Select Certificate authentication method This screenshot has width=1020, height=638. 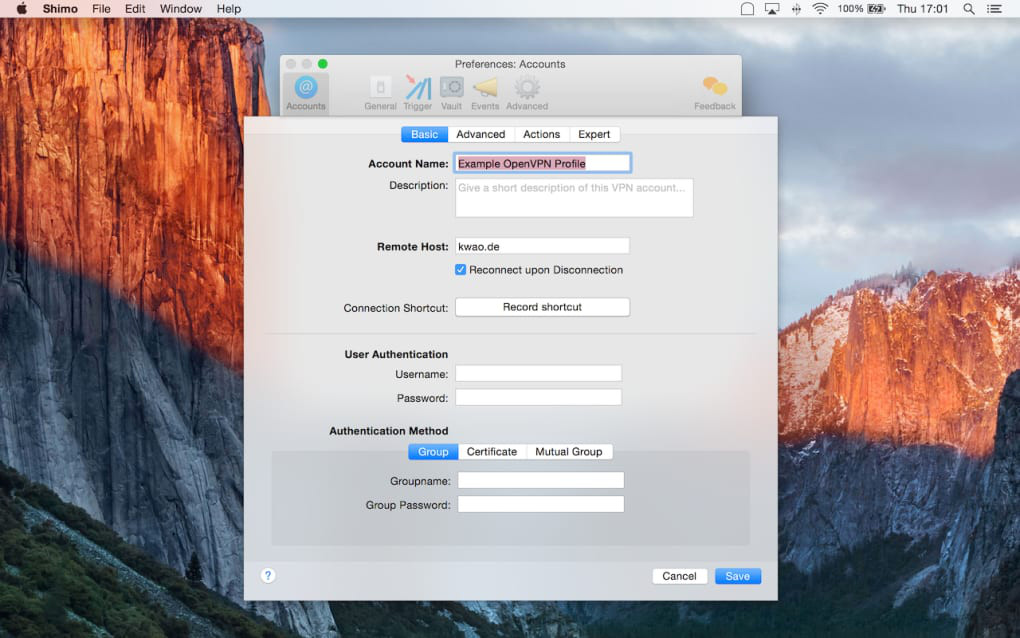(492, 451)
